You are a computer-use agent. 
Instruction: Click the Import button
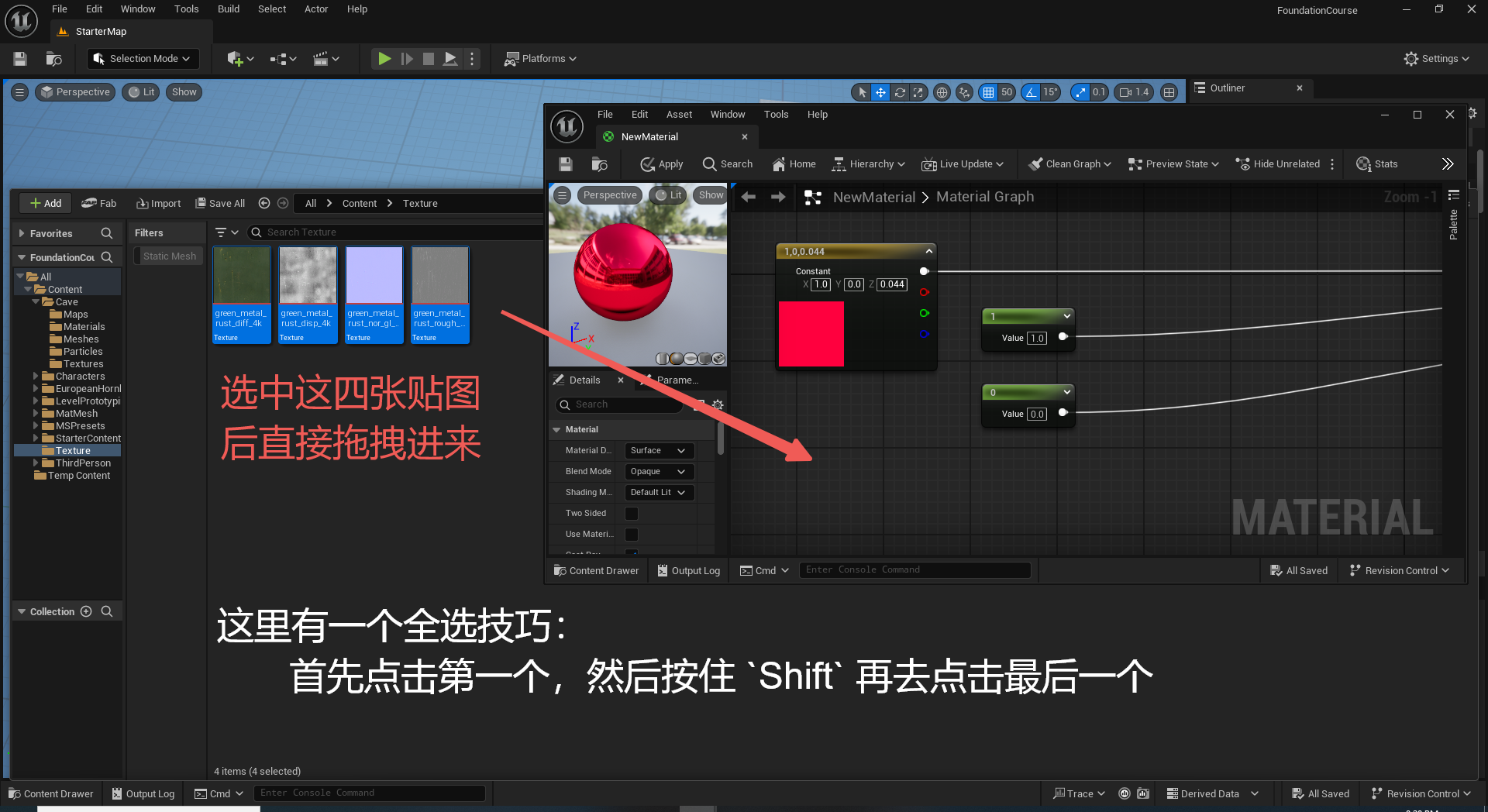[158, 204]
